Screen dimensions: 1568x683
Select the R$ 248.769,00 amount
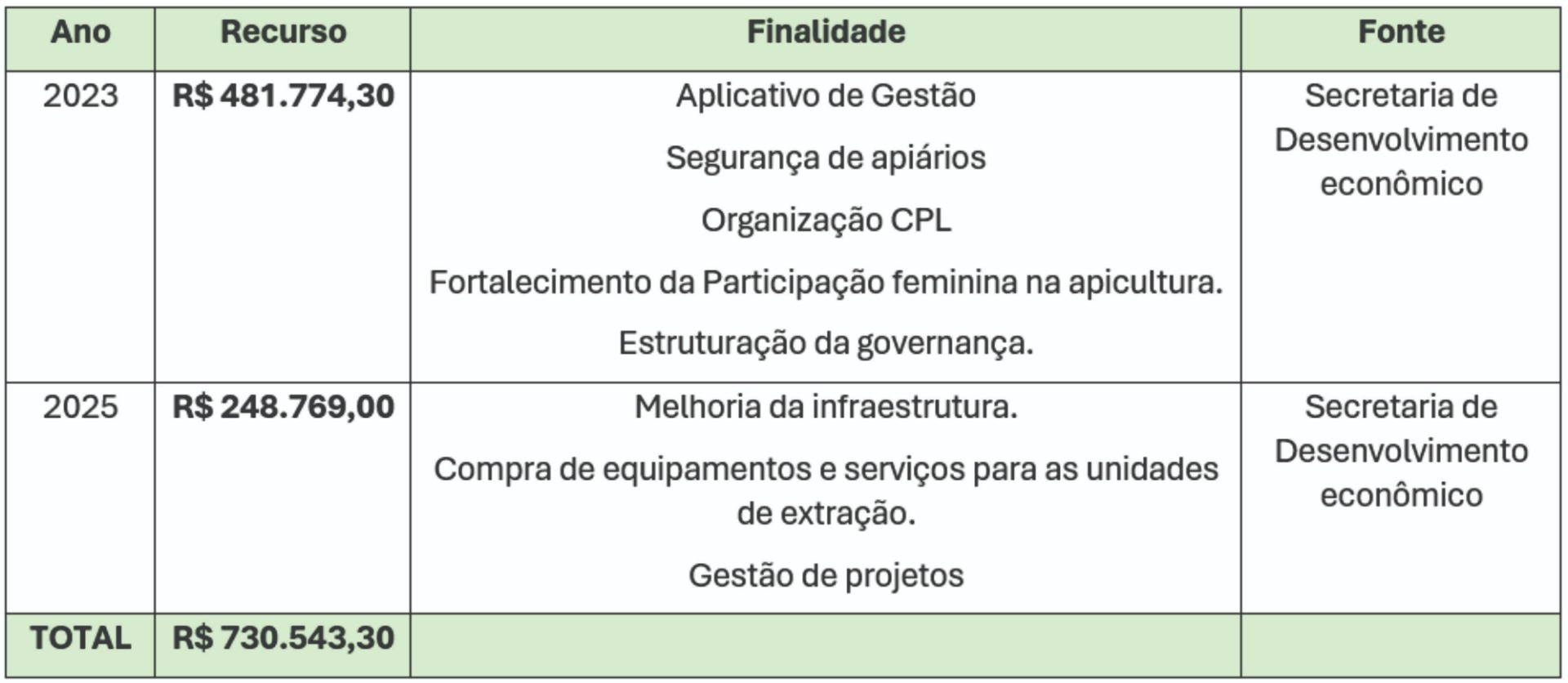click(x=283, y=407)
